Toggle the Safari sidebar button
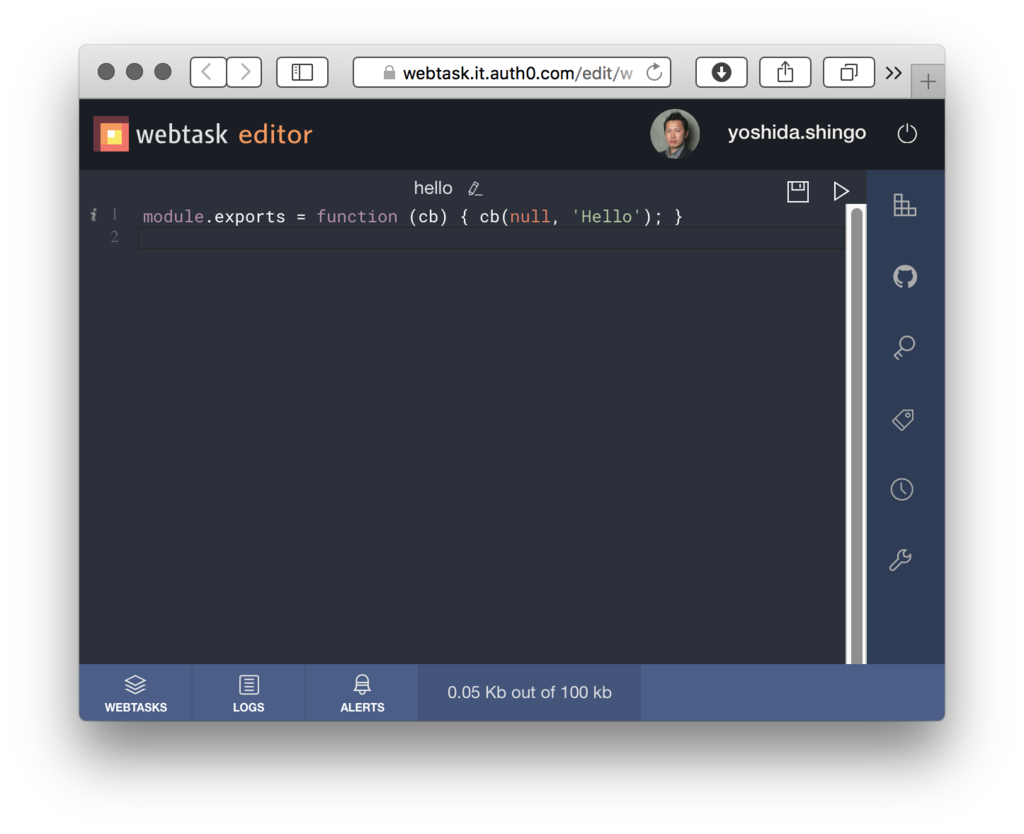This screenshot has height=834, width=1024. [x=302, y=72]
